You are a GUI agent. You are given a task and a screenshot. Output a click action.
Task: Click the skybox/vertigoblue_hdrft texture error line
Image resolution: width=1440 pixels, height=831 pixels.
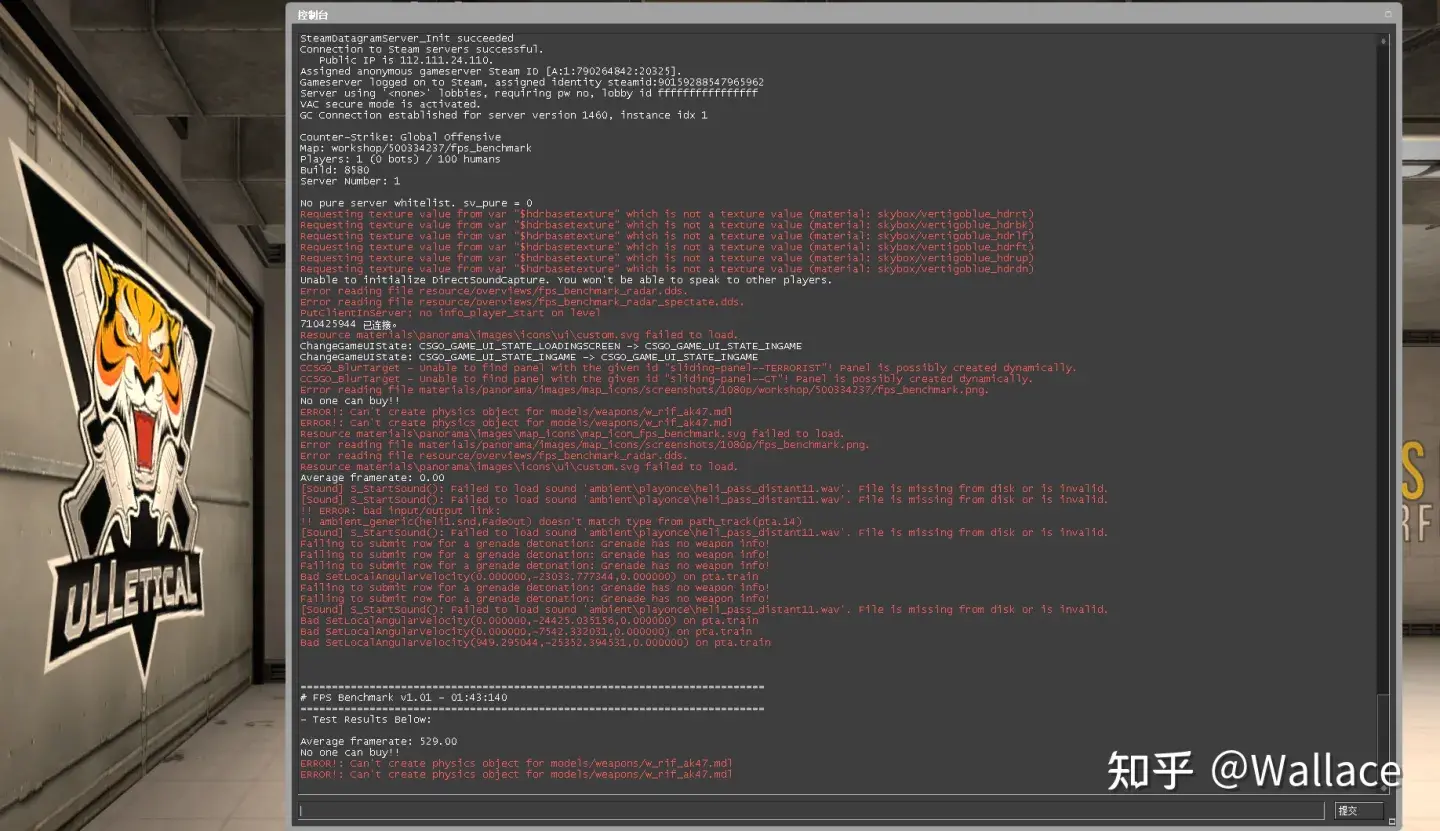click(x=667, y=247)
